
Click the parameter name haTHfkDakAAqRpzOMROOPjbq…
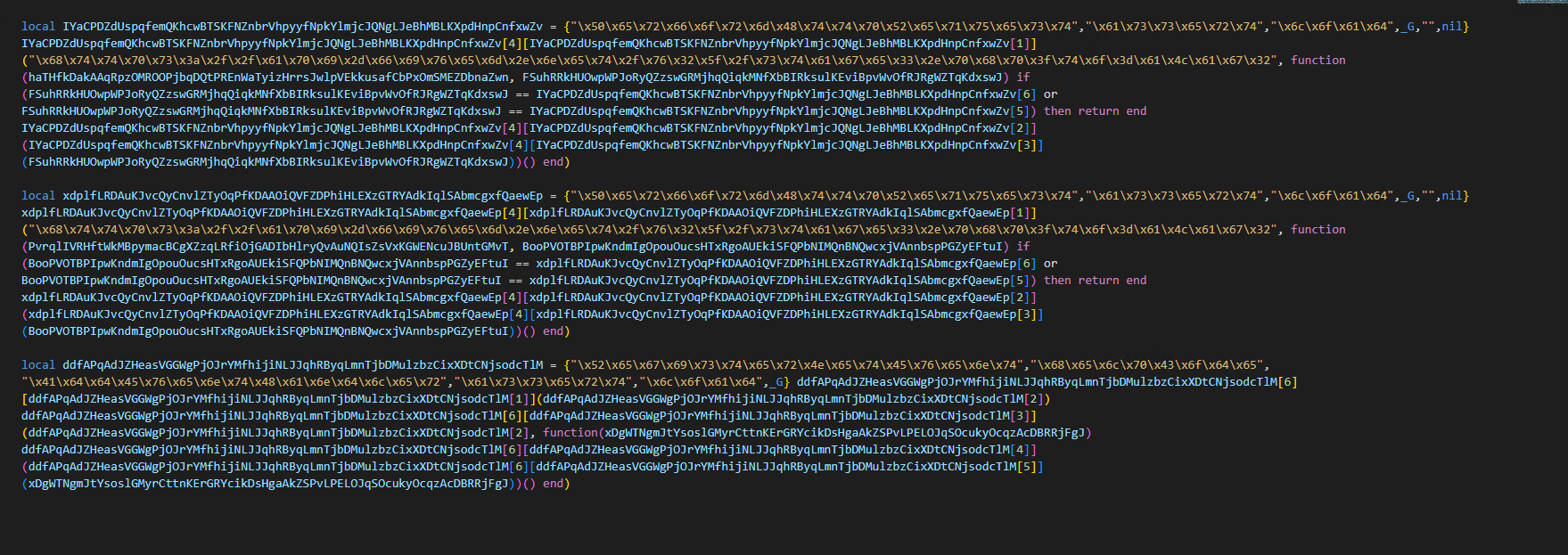pyautogui.click(x=268, y=78)
